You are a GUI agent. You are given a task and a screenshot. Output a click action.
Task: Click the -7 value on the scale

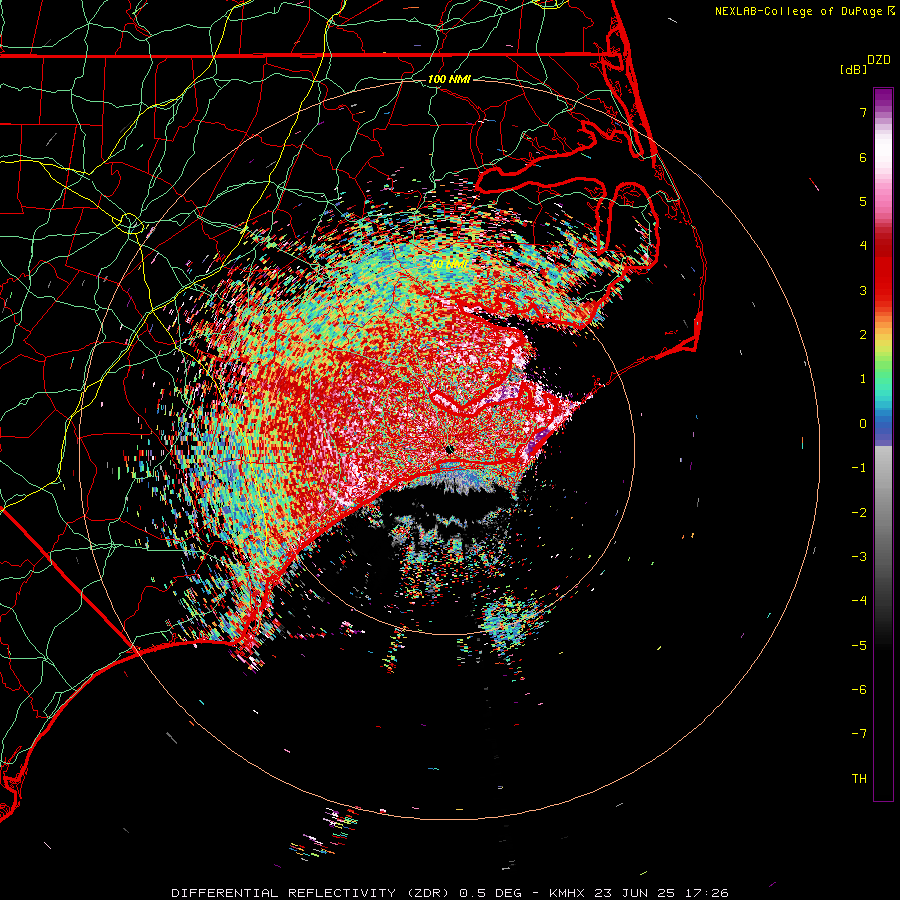[x=859, y=734]
